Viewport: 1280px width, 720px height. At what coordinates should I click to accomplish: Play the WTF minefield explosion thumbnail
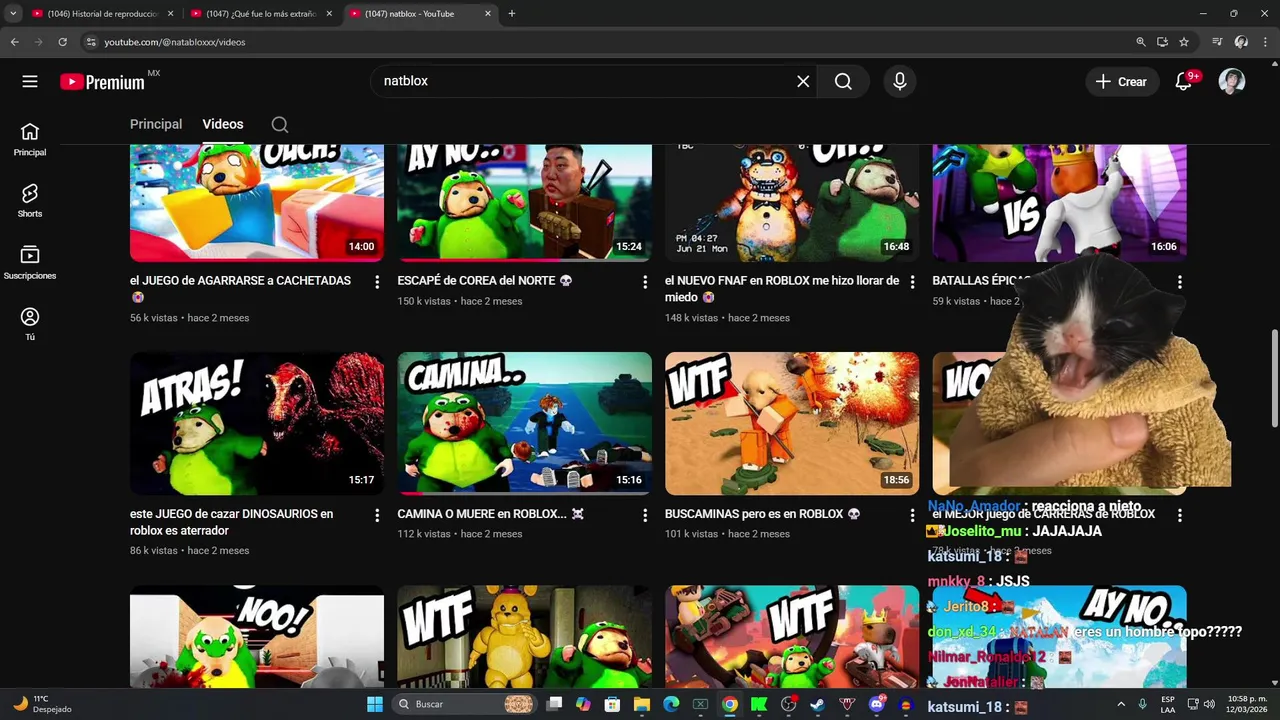[792, 423]
